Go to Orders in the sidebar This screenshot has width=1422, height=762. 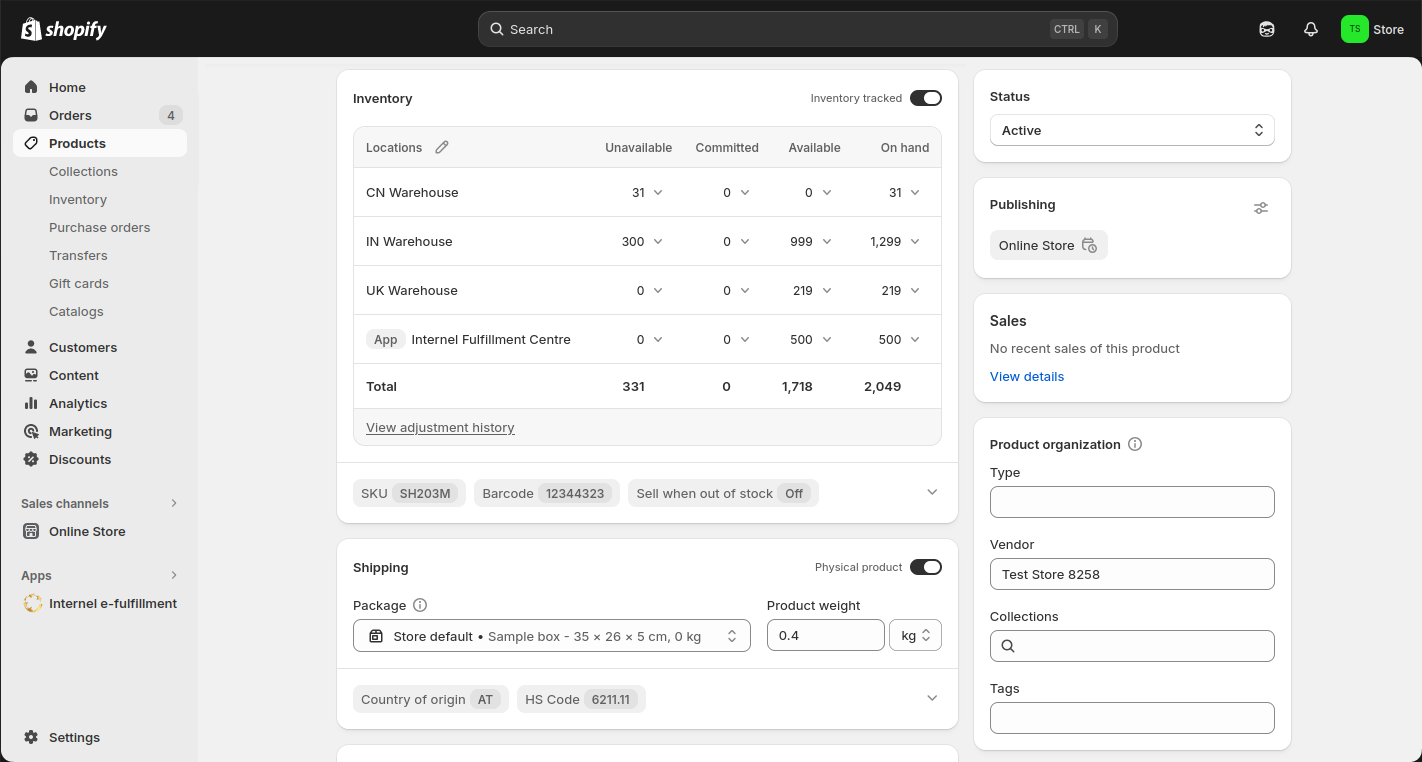70,115
